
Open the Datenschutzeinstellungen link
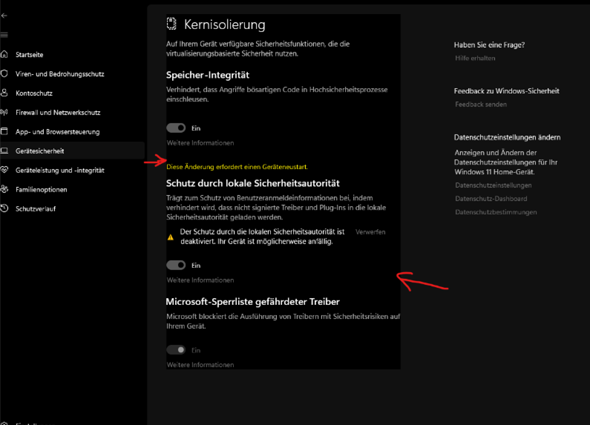(493, 185)
